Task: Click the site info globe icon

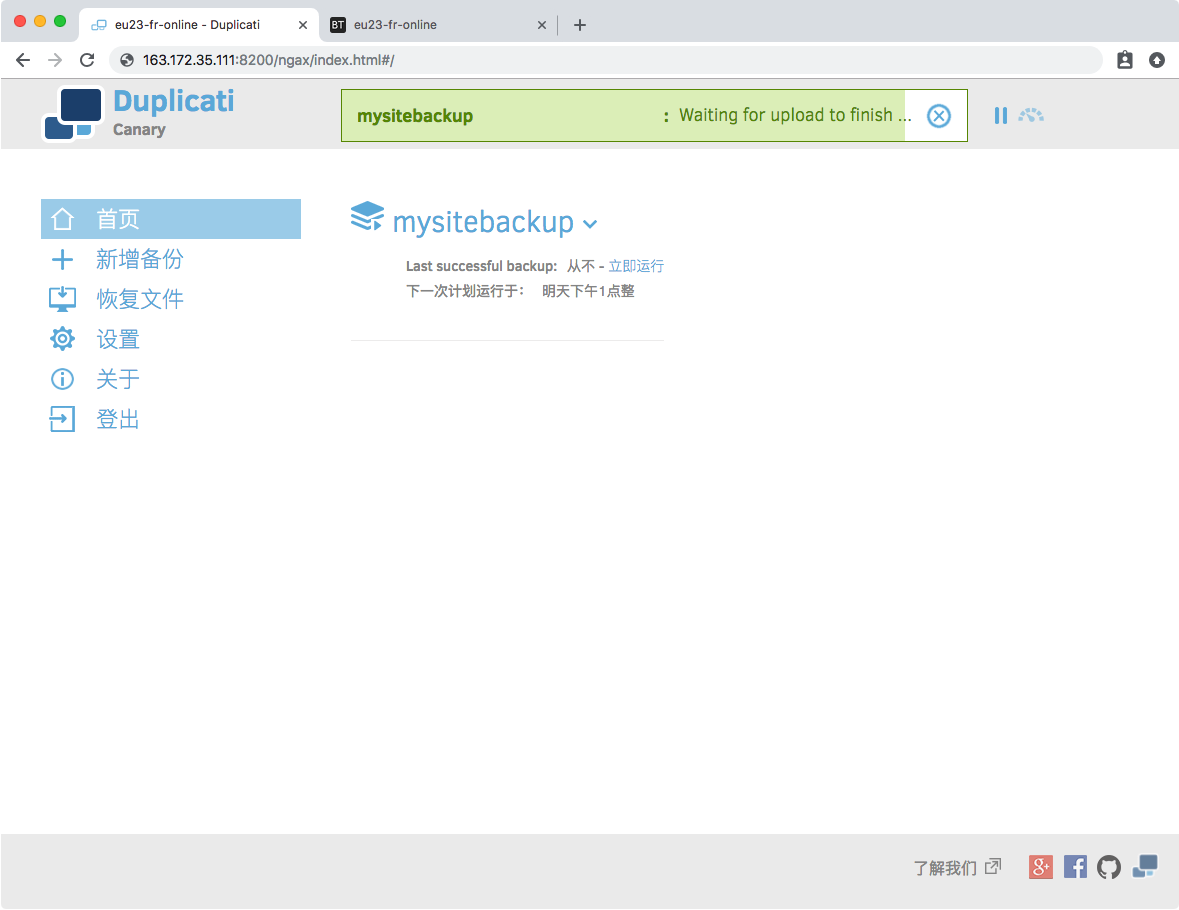Action: click(127, 60)
